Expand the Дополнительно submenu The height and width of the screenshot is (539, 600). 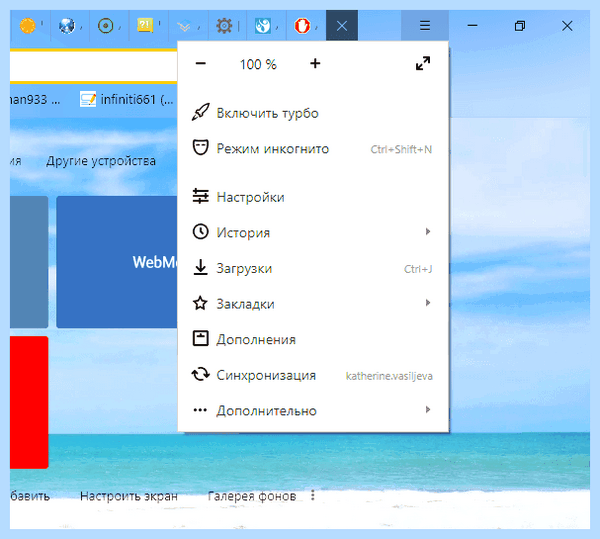(313, 410)
